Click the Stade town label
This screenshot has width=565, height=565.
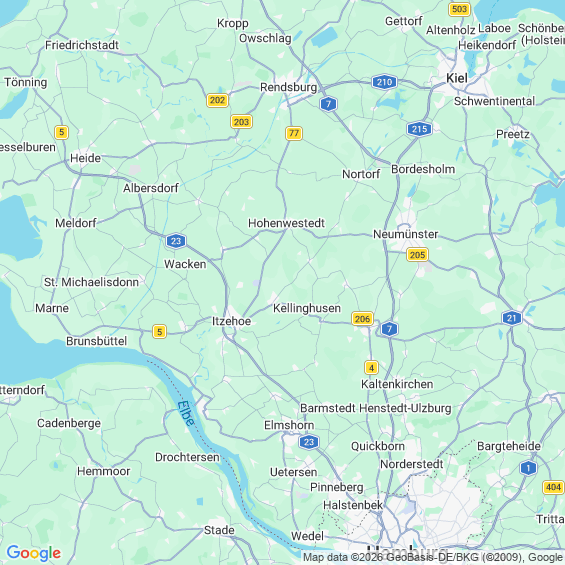coord(219,530)
